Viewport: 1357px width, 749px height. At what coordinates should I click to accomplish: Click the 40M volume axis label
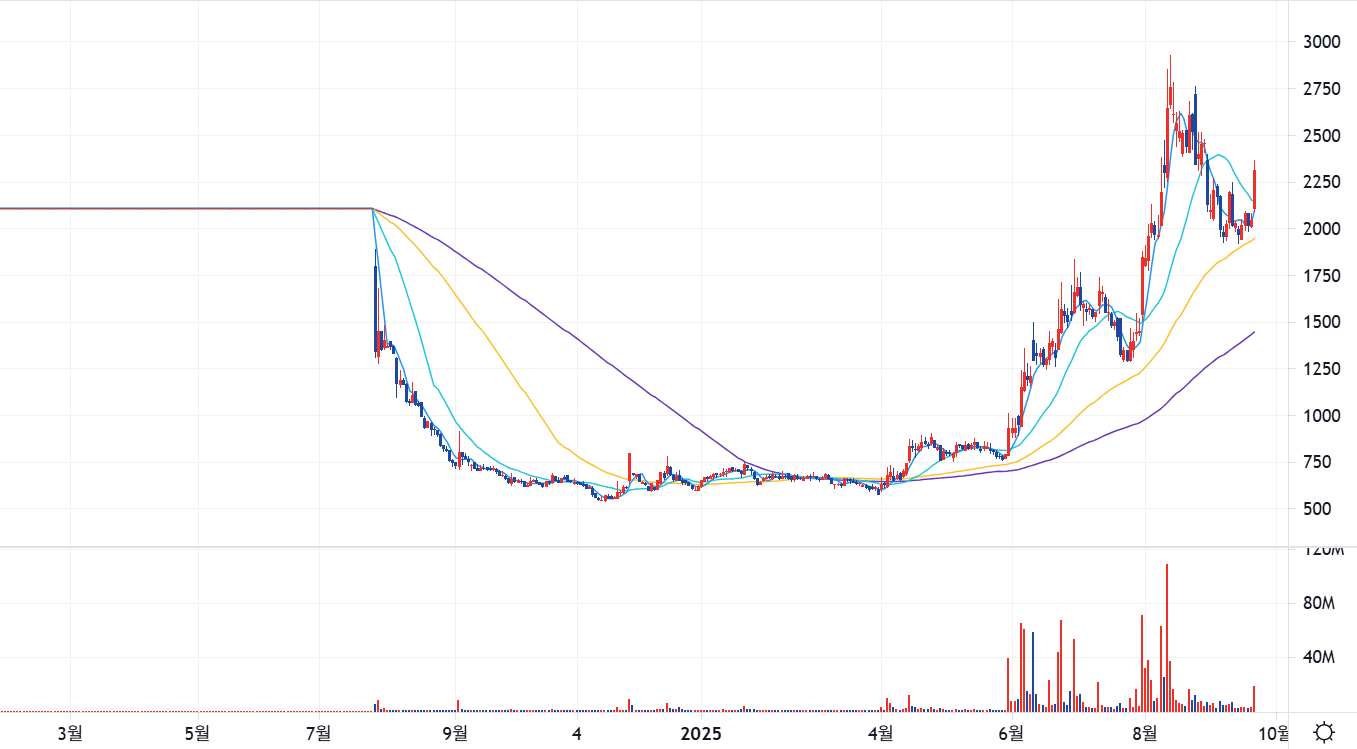tap(1318, 657)
